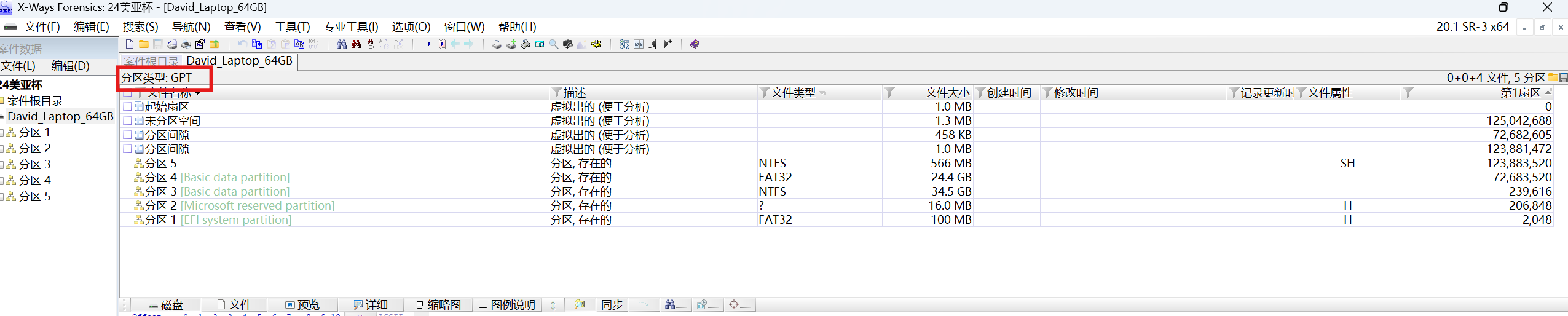Click the tree-view mouse pointer icon
This screenshot has width=1568, height=316.
[x=624, y=44]
